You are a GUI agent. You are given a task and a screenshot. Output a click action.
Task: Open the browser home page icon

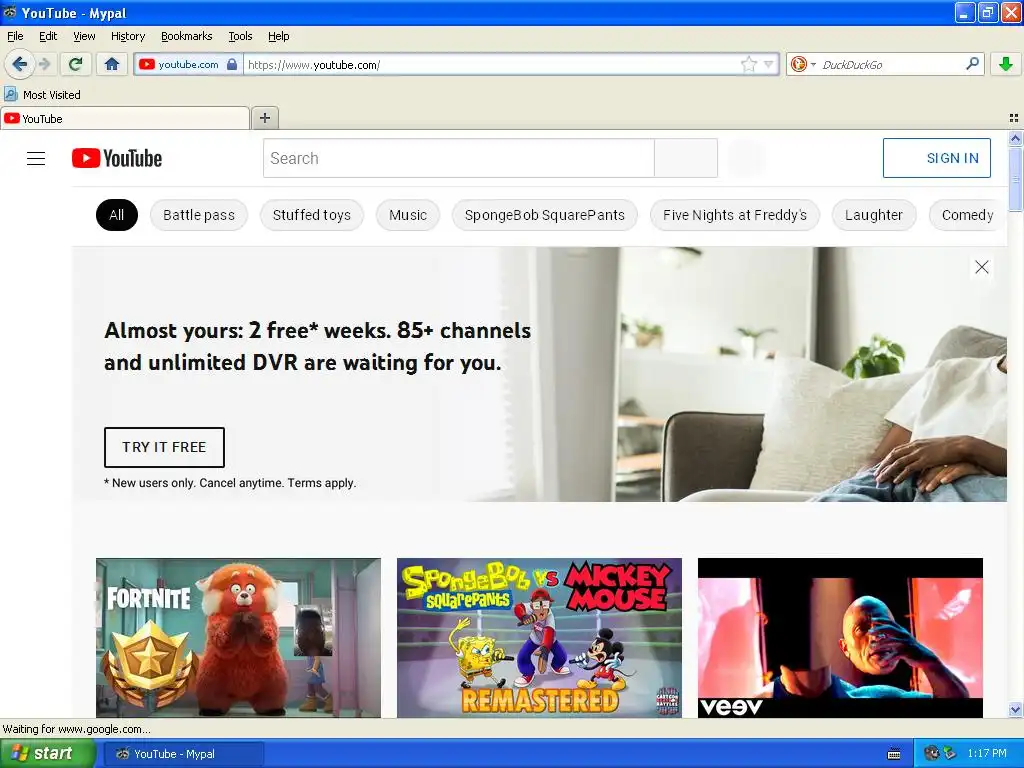click(x=112, y=64)
